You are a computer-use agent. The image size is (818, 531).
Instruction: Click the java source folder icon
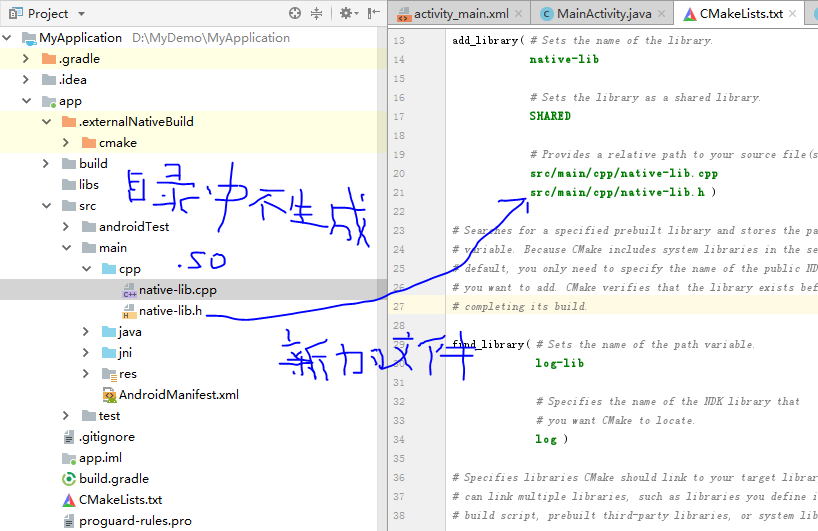click(x=109, y=332)
